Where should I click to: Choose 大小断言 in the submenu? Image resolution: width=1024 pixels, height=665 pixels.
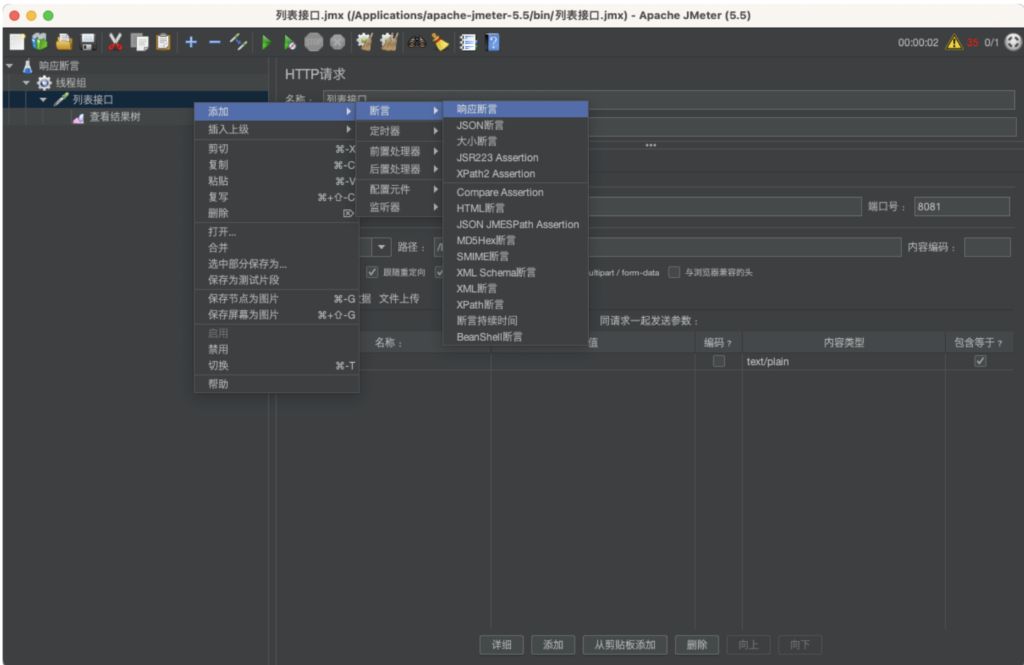pos(516,141)
